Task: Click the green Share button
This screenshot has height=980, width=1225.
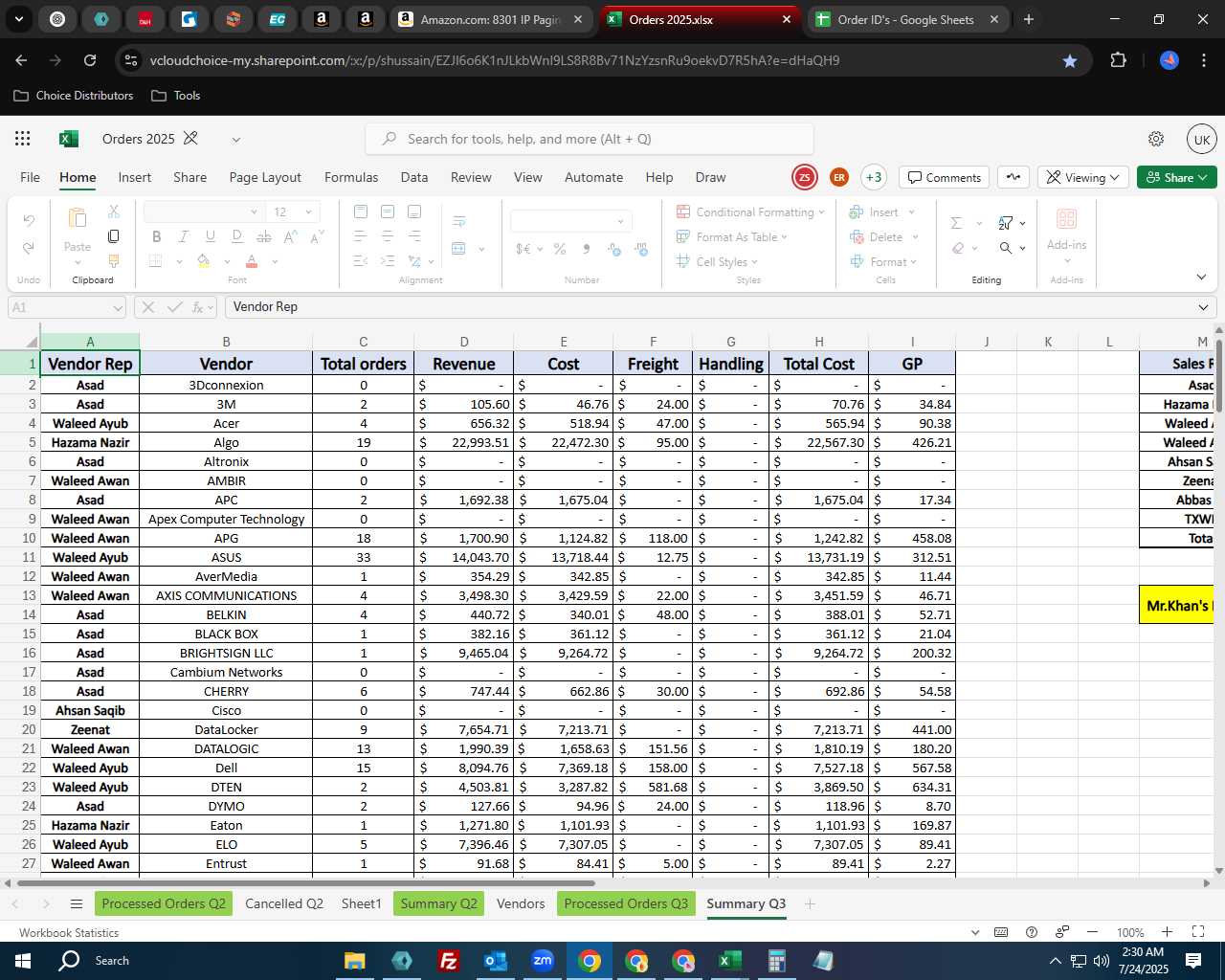Action: point(1176,177)
